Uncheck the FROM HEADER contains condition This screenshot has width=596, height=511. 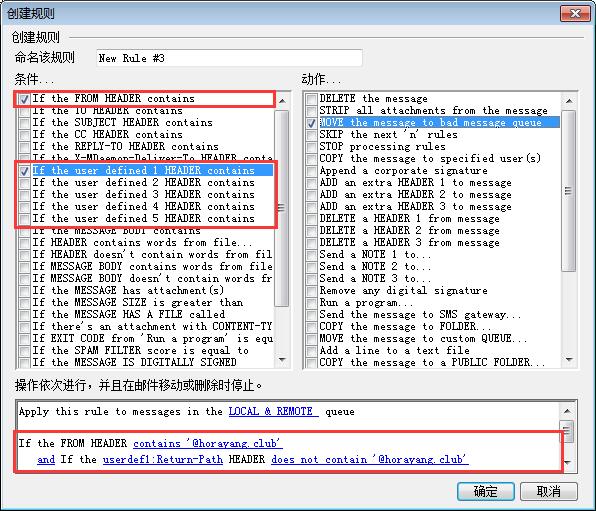[x=24, y=99]
